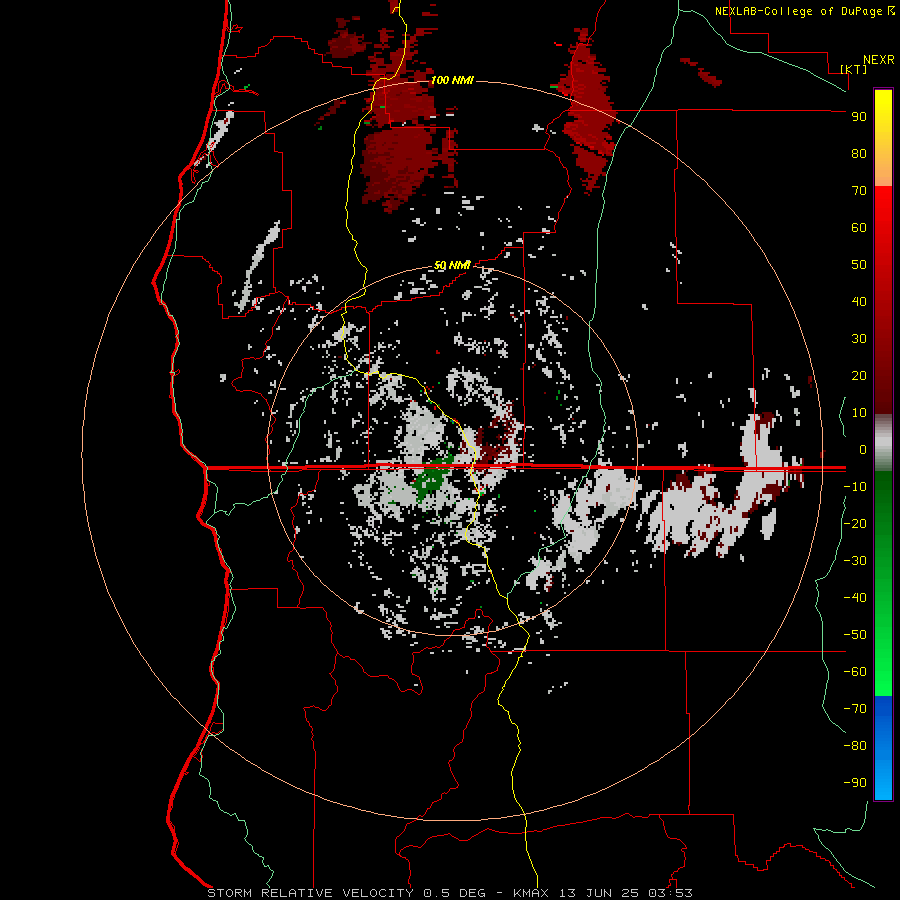Click the positive 40 scale value

pyautogui.click(x=859, y=302)
